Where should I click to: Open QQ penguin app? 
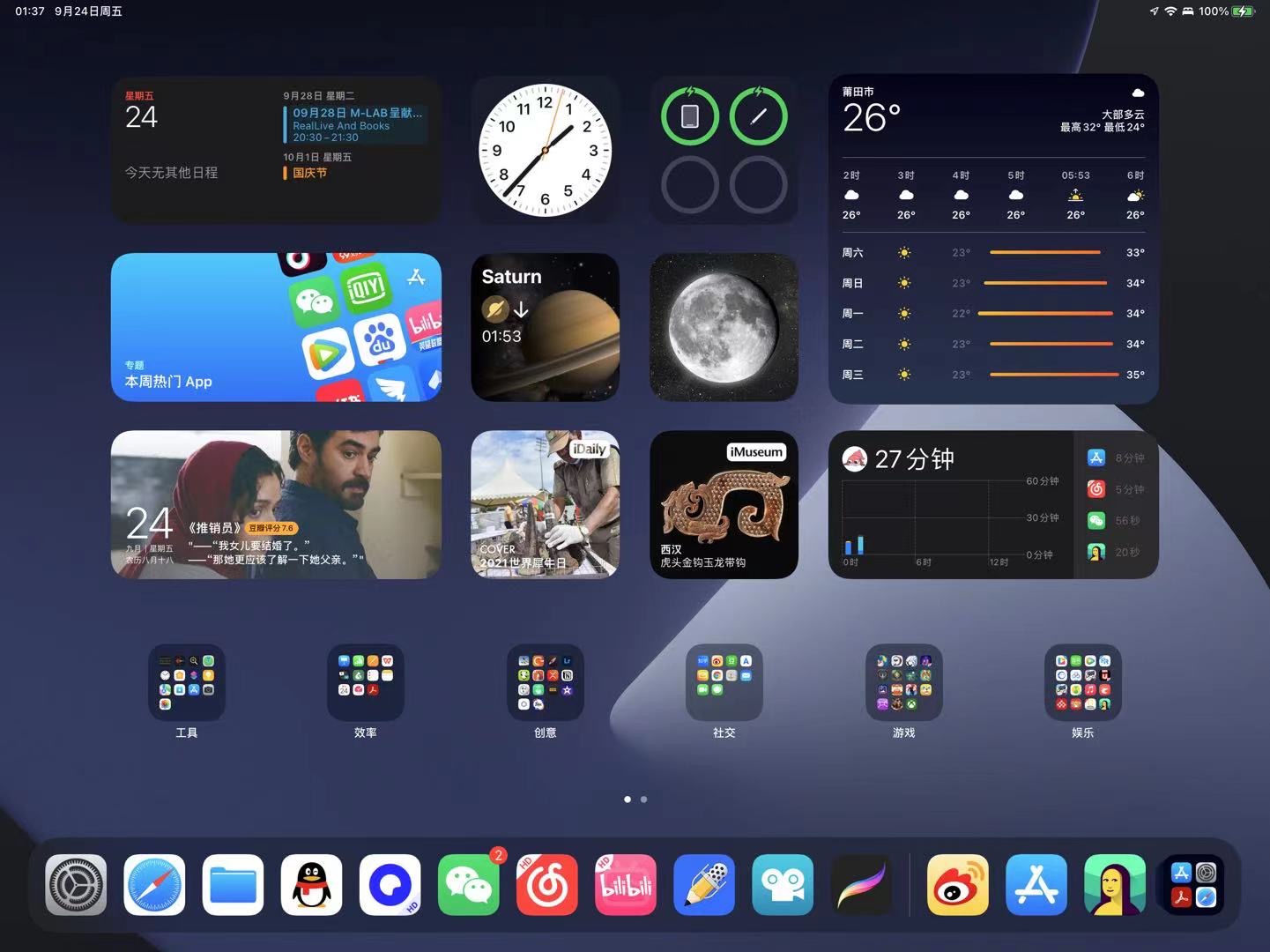[x=311, y=885]
